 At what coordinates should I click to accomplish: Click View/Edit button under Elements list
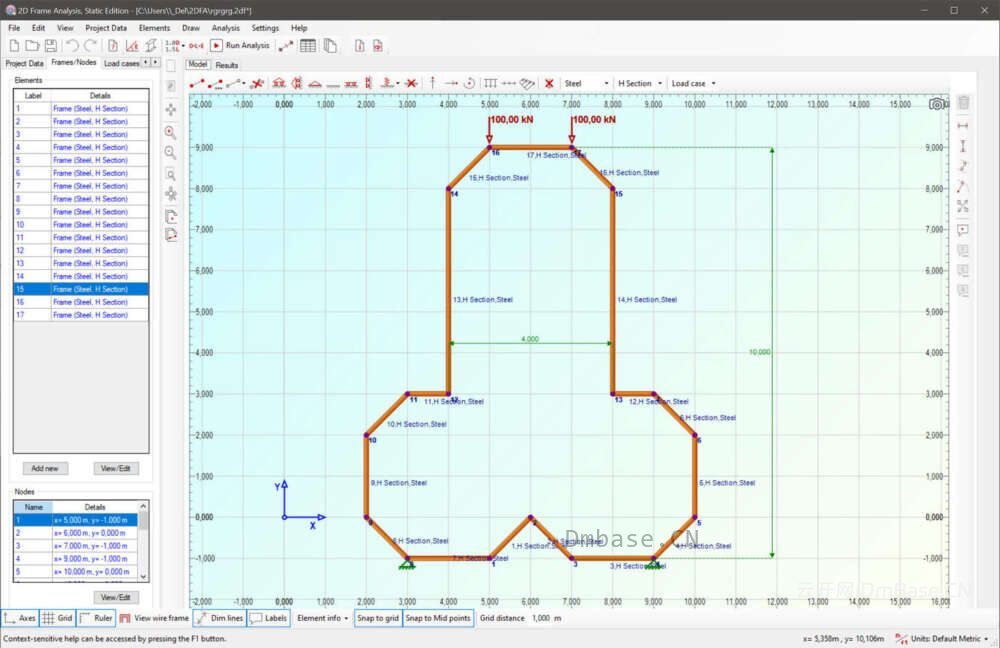[x=115, y=468]
